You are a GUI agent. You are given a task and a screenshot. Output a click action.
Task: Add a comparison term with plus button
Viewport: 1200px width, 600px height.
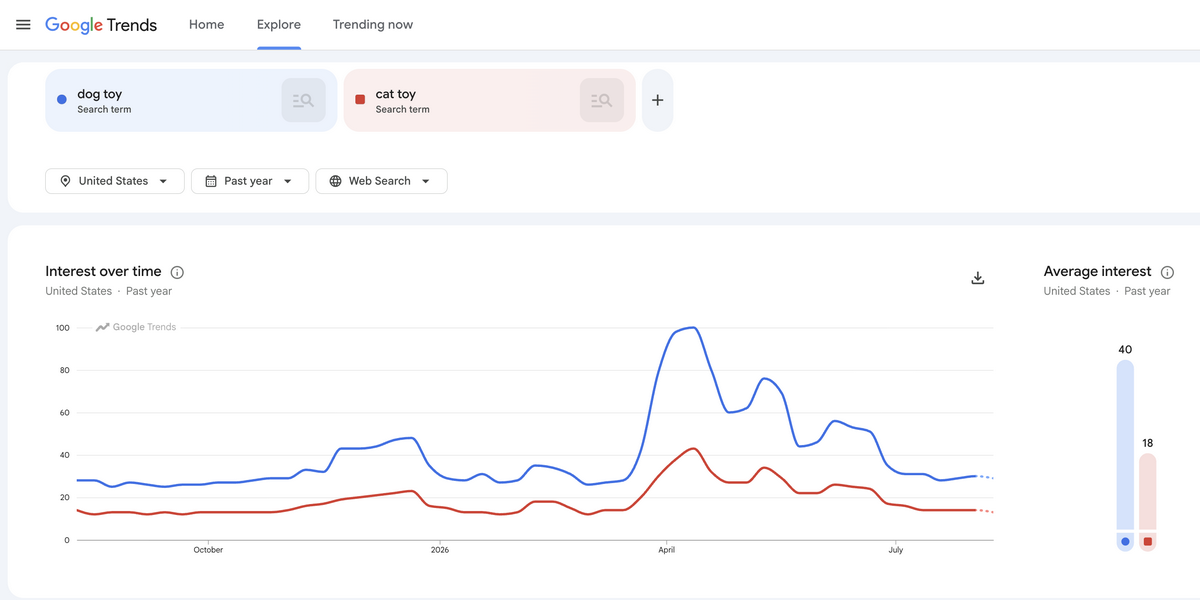pos(657,100)
